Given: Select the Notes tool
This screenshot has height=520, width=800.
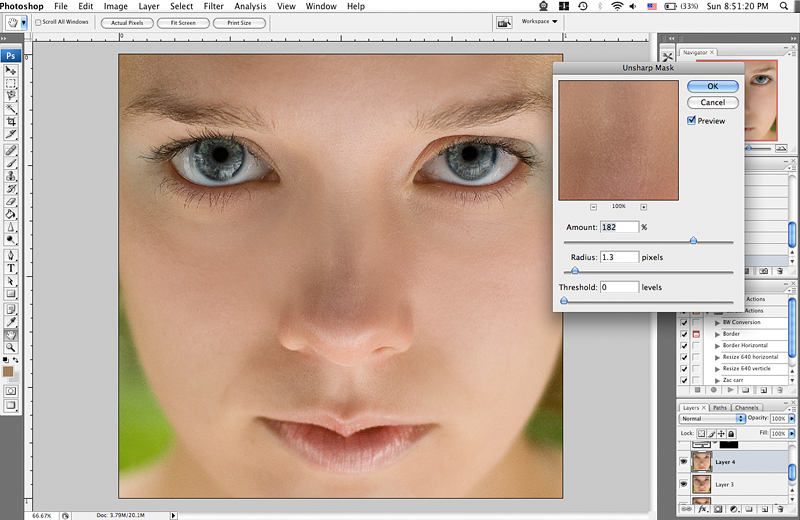Looking at the screenshot, I should click(11, 309).
